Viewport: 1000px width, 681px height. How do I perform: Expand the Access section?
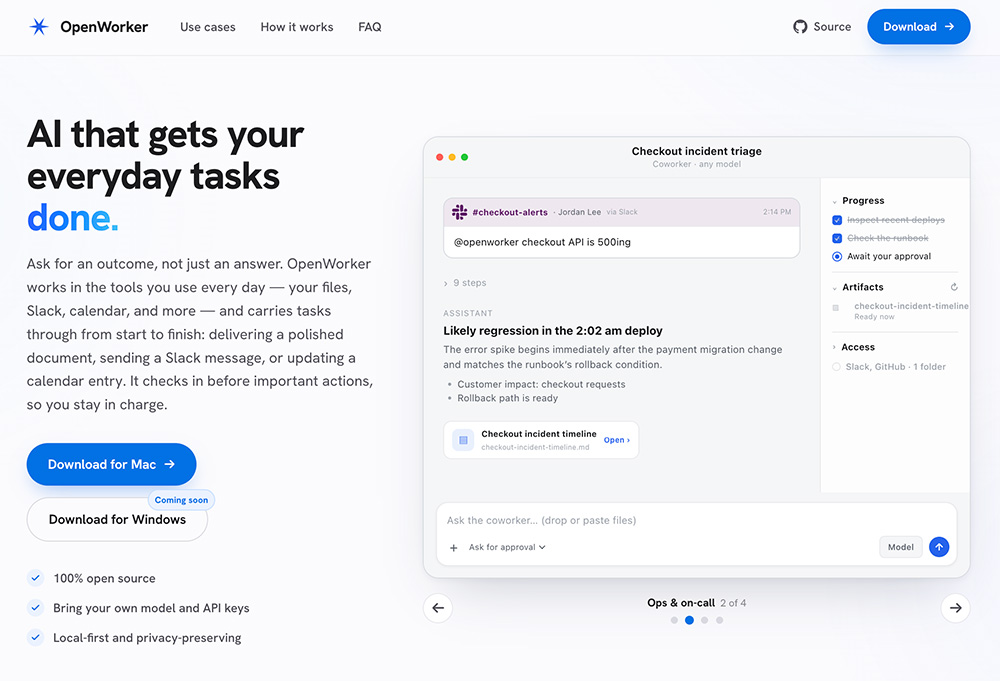pos(834,347)
